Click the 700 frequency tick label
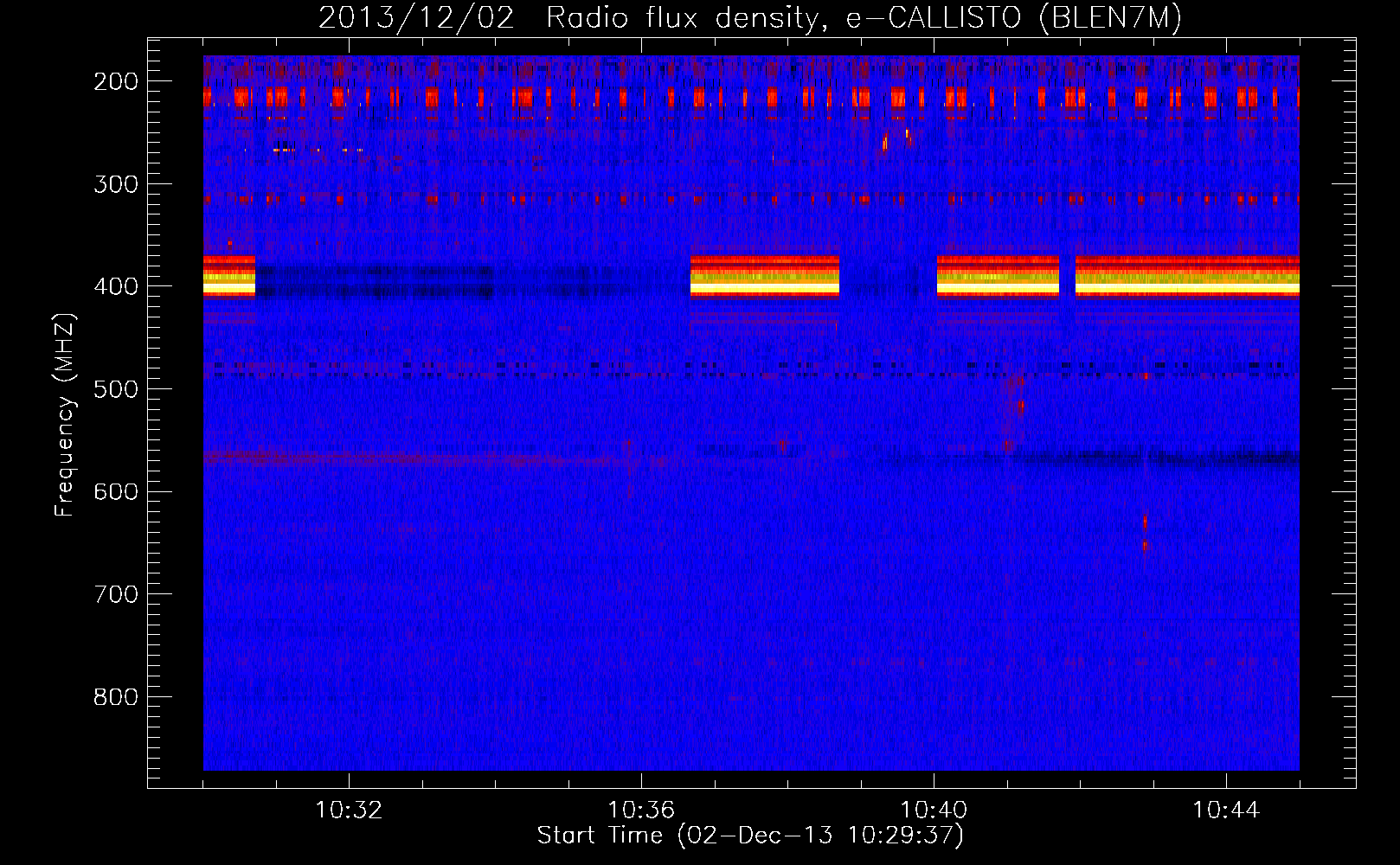 click(x=115, y=594)
